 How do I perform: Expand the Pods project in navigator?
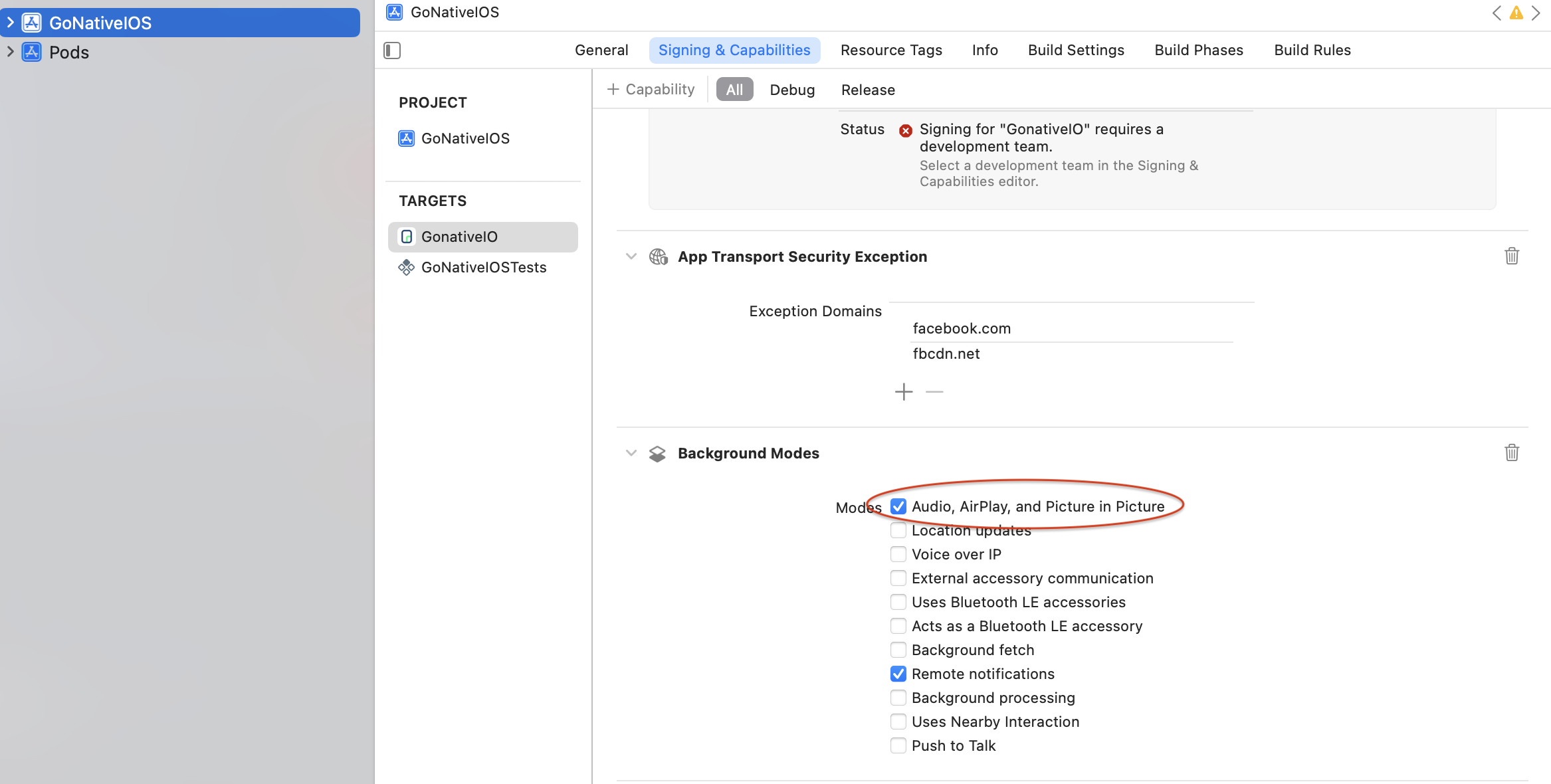(10, 52)
